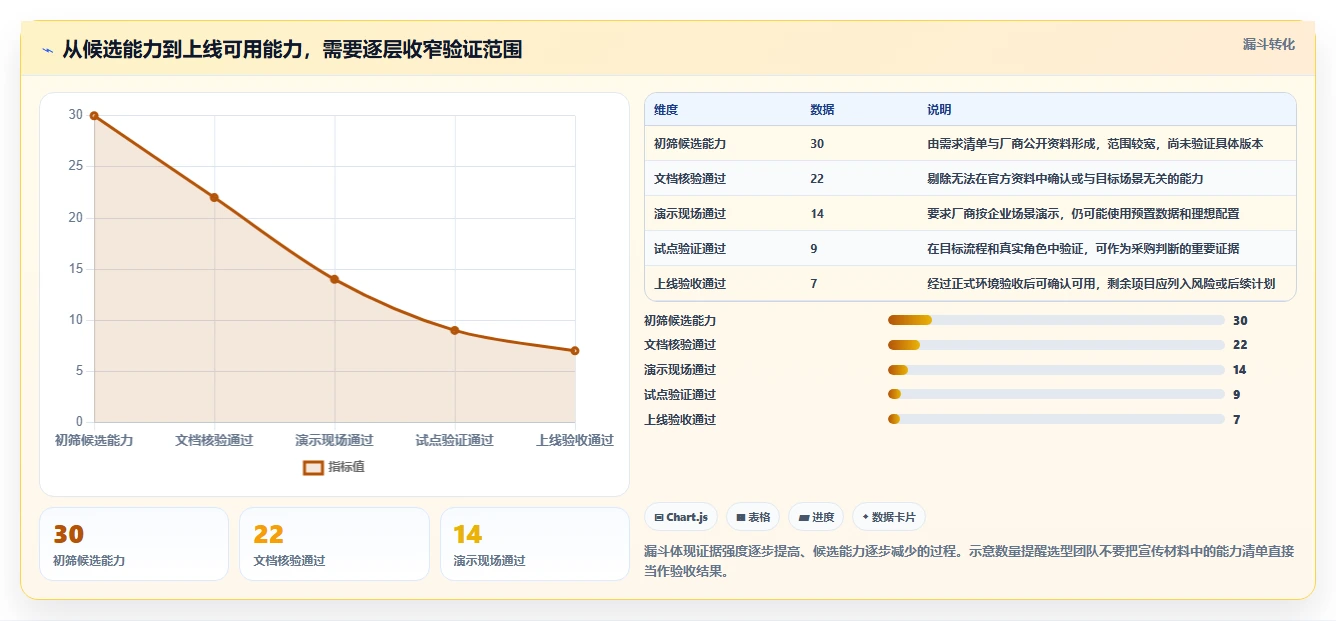The height and width of the screenshot is (621, 1336).
Task: Select the 试点验证通过 table row cell
Action: (x=690, y=249)
